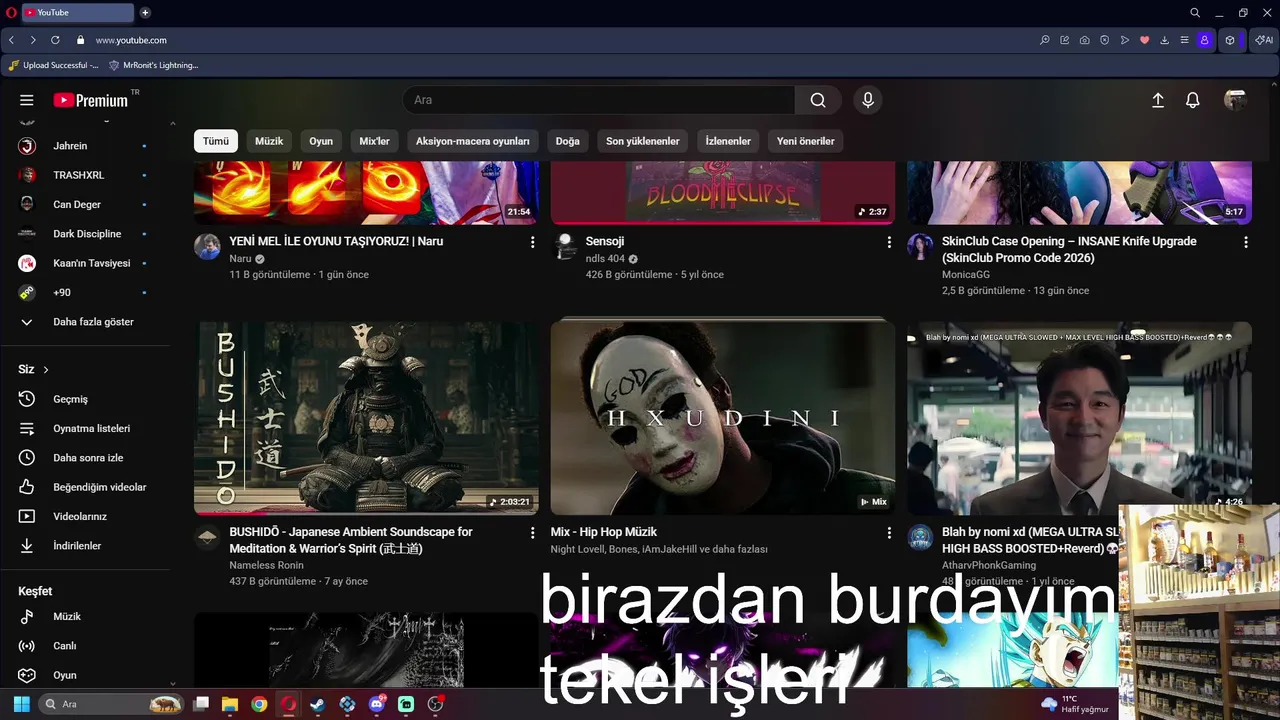Open the Nameless Ronin channel name
Screen dimensions: 1280x720
[x=266, y=565]
